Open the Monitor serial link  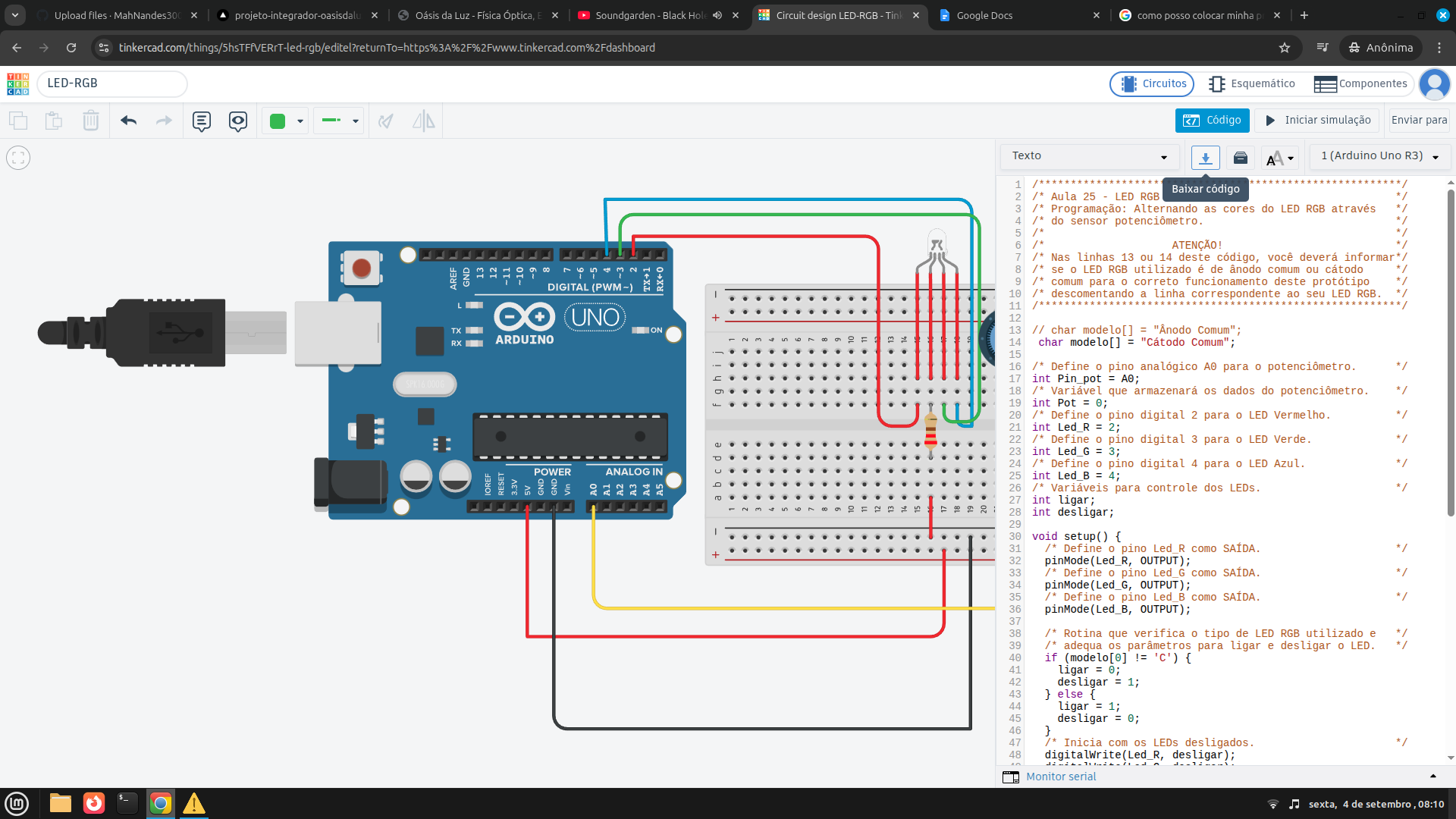point(1061,777)
